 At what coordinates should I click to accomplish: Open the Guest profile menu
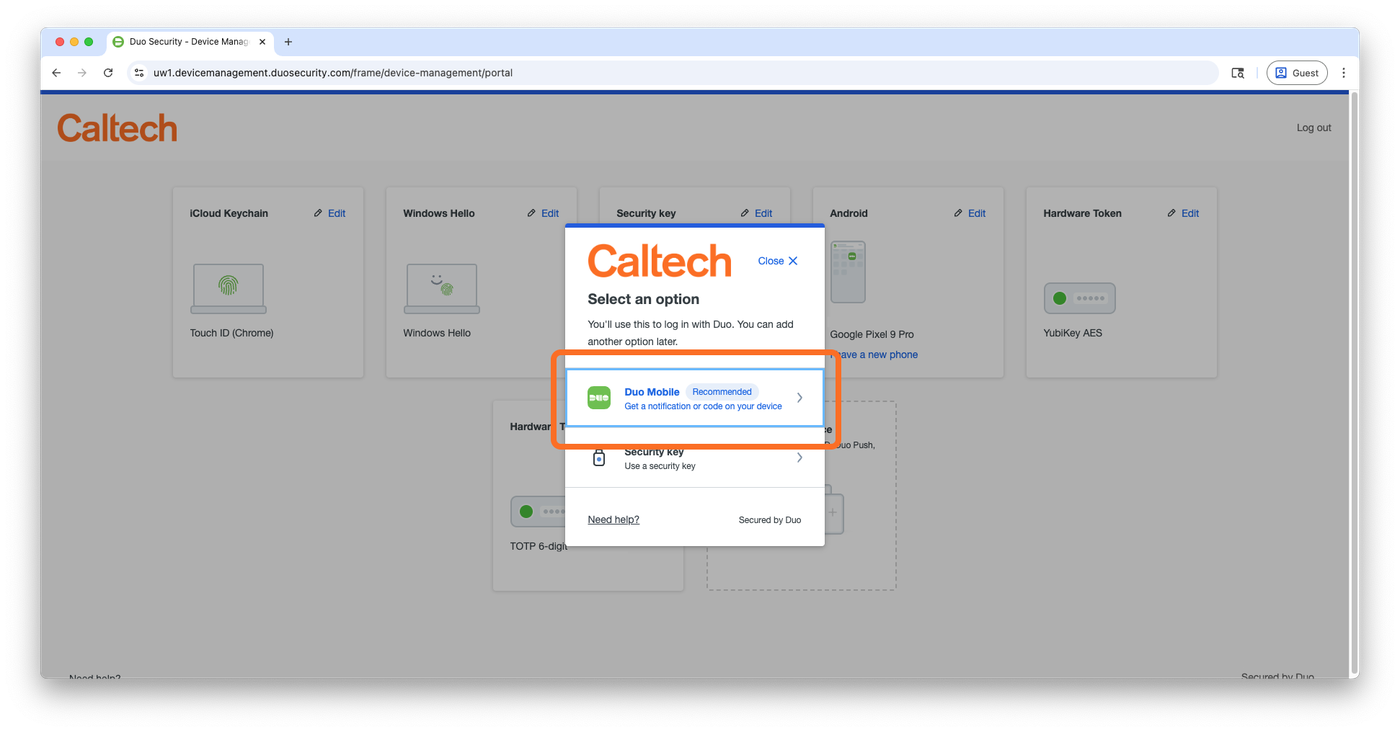click(x=1297, y=73)
